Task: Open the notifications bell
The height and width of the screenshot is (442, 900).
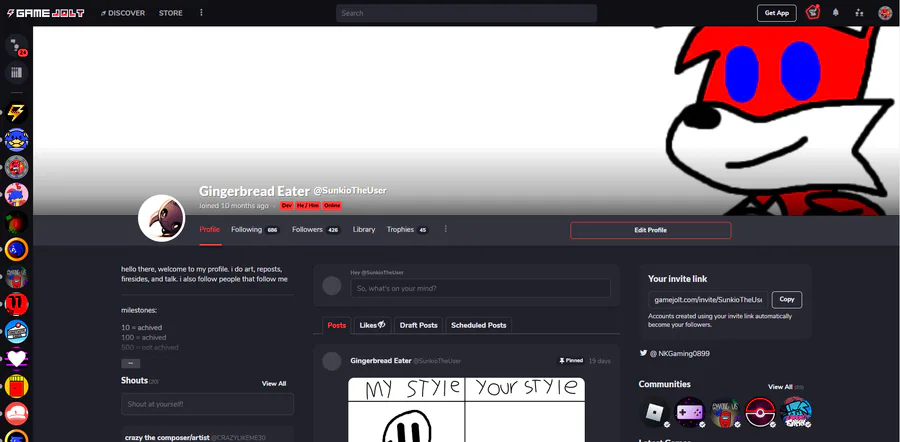Action: [836, 12]
